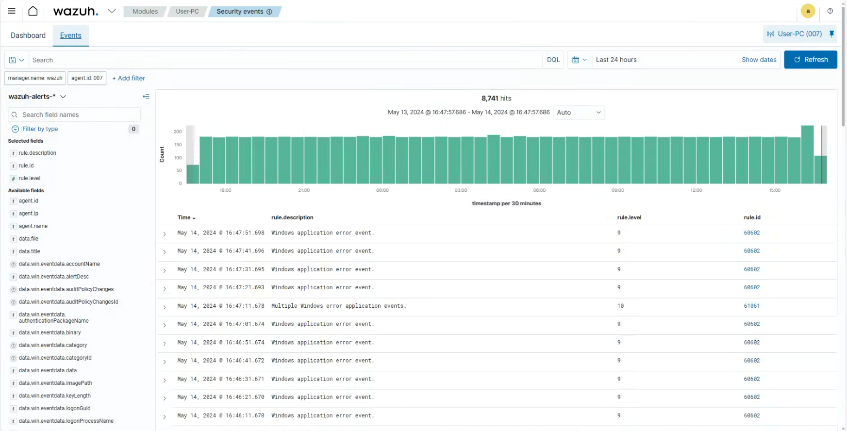Switch the query language via DQL
Viewport: 847px width, 431px height.
tap(553, 60)
